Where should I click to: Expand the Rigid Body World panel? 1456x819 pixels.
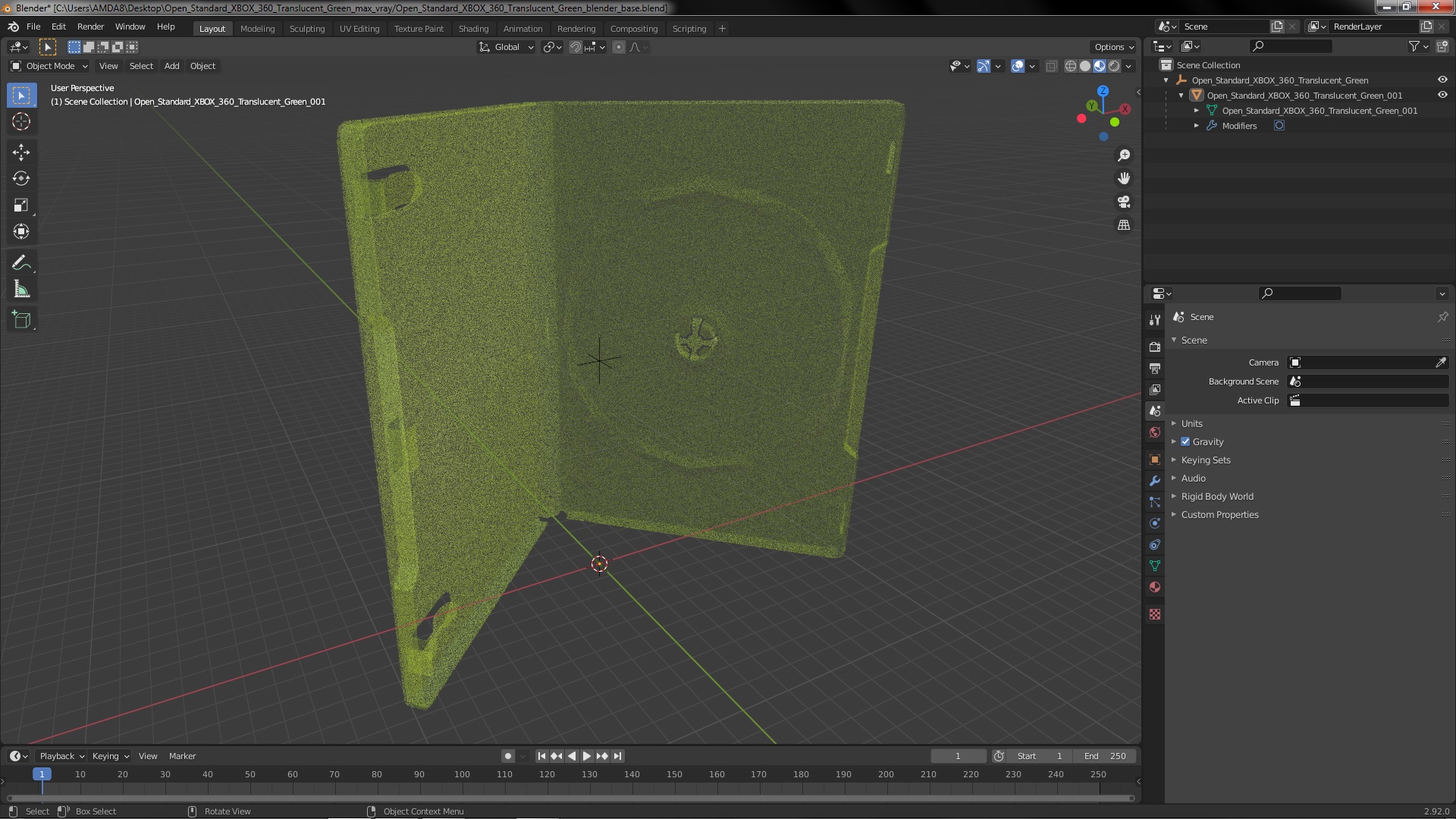[x=1216, y=497]
